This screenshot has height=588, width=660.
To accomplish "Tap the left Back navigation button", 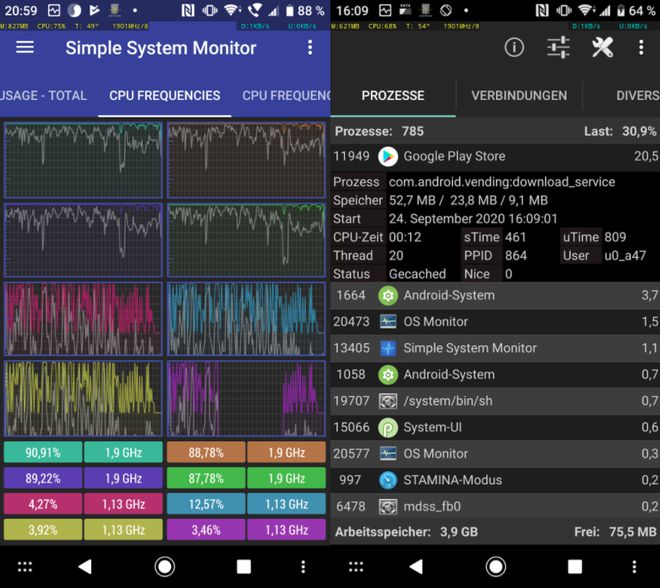I will [85, 567].
